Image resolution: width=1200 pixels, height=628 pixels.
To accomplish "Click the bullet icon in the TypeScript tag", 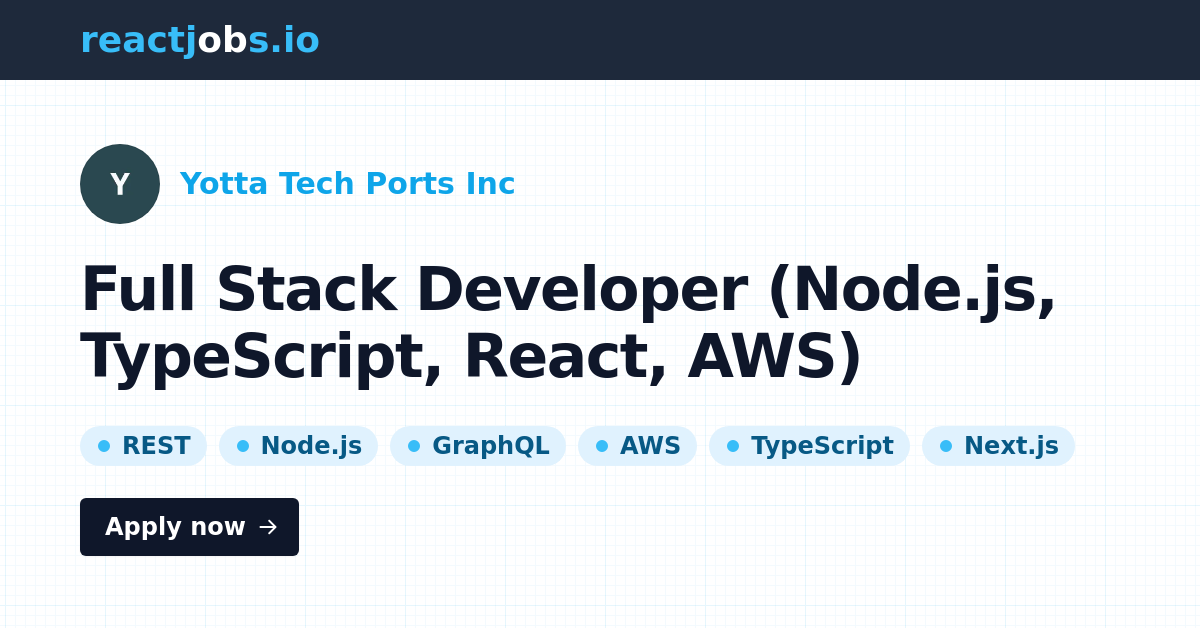I will [731, 445].
